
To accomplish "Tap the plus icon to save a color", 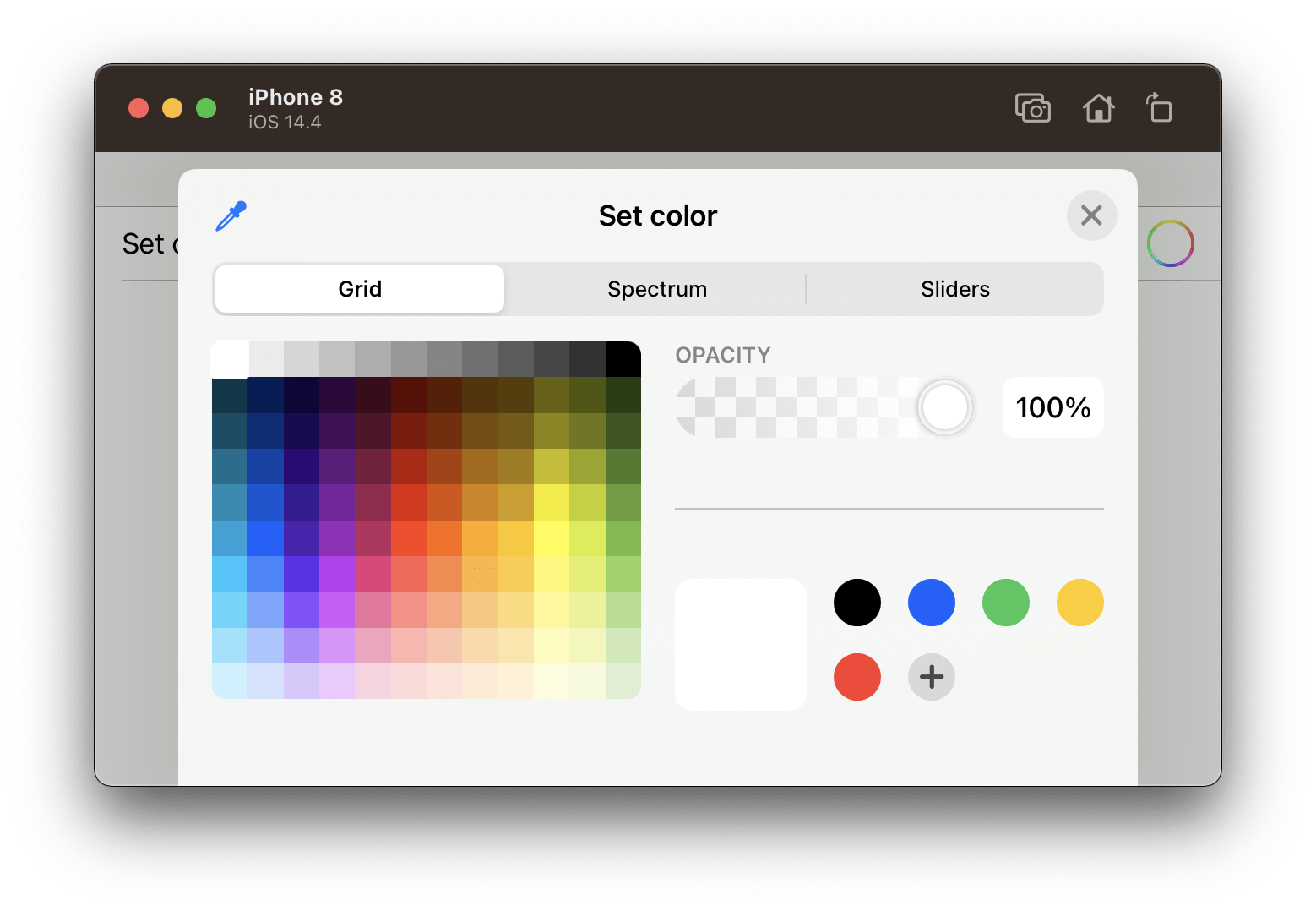I will click(931, 677).
